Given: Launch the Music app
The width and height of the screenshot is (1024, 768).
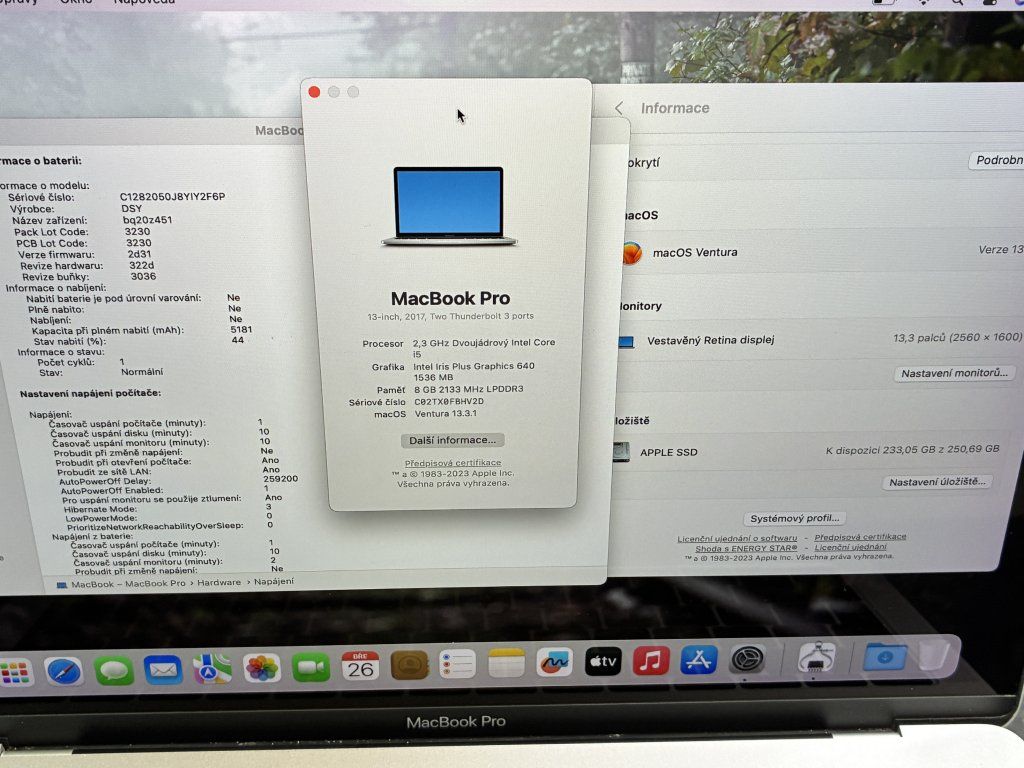Looking at the screenshot, I should 651,660.
